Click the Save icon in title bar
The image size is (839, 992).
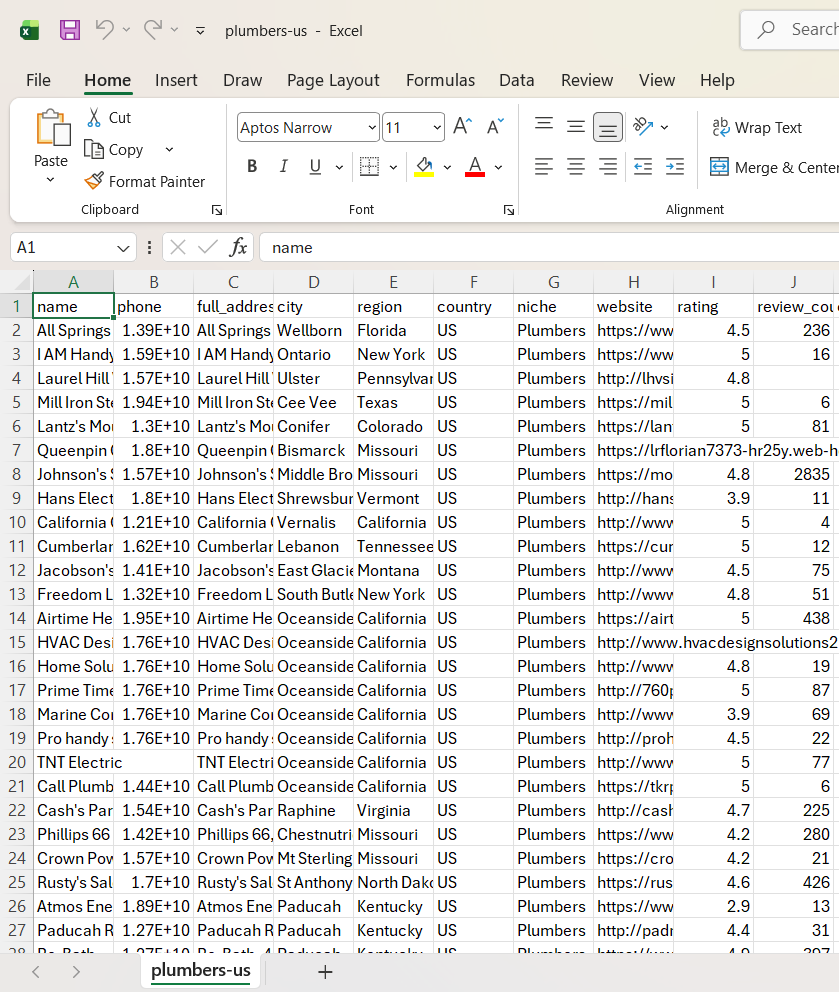tap(70, 30)
